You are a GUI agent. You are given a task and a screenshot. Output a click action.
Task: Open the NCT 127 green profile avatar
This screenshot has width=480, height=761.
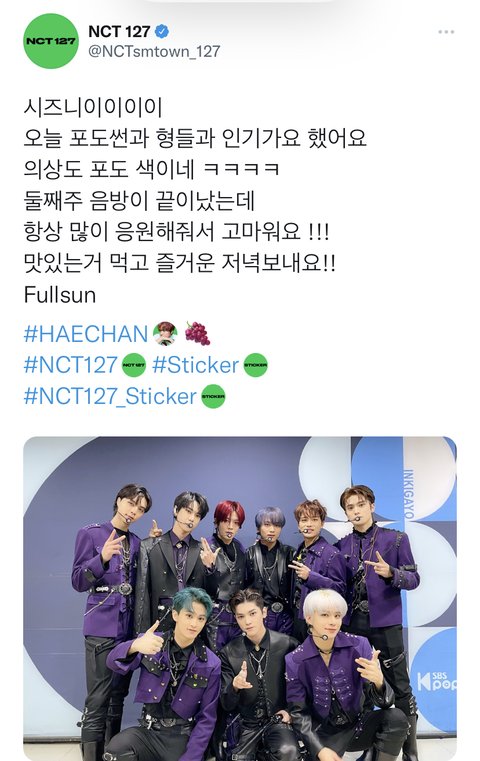tap(50, 41)
